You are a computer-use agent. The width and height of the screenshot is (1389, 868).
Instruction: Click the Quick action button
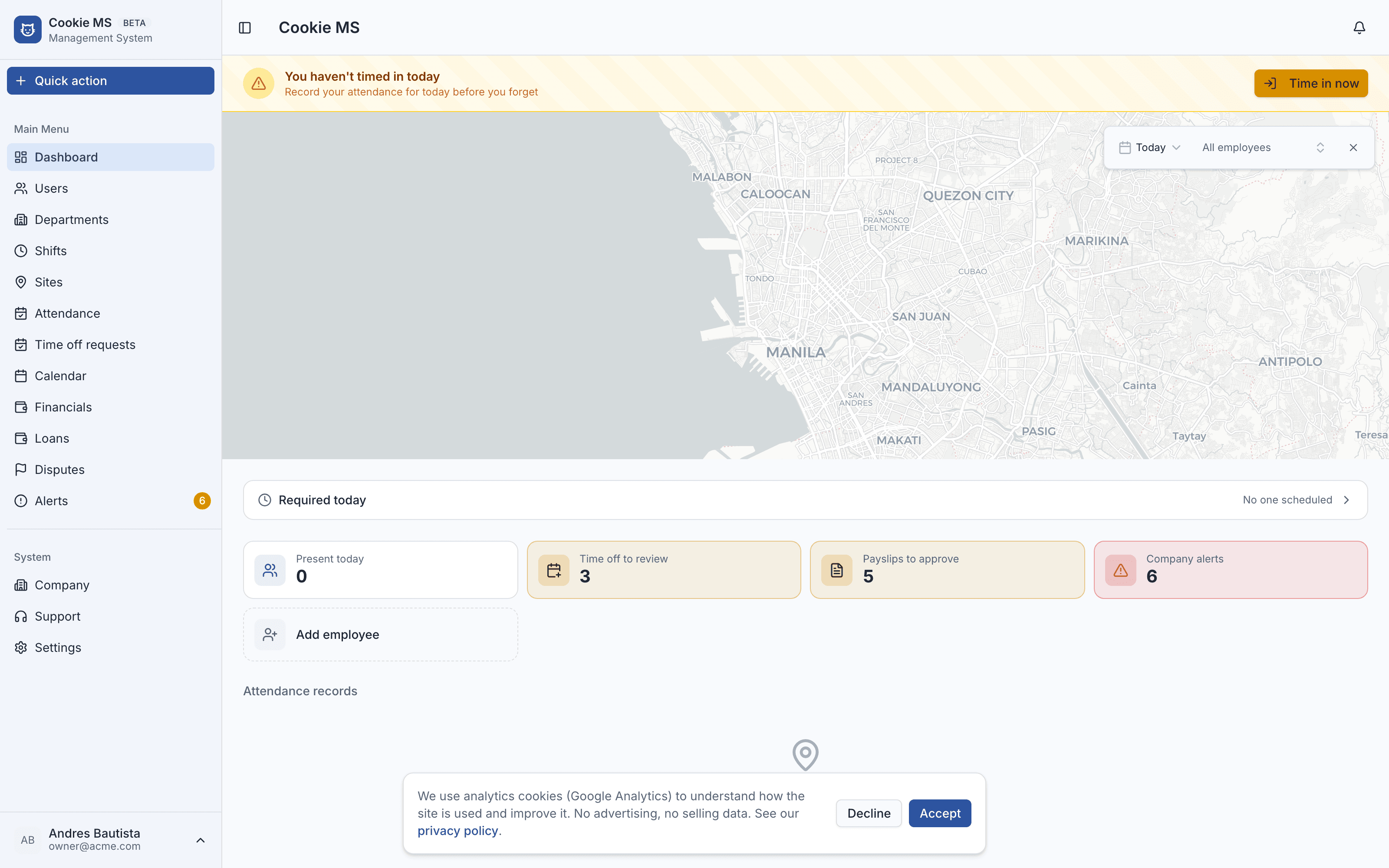pos(111,81)
